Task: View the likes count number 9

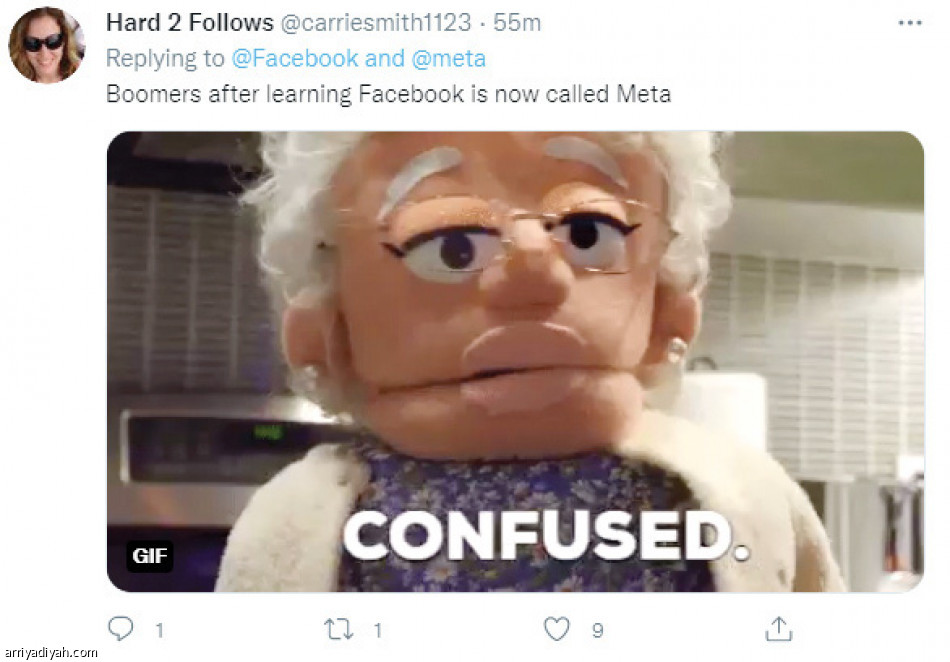Action: (x=597, y=631)
